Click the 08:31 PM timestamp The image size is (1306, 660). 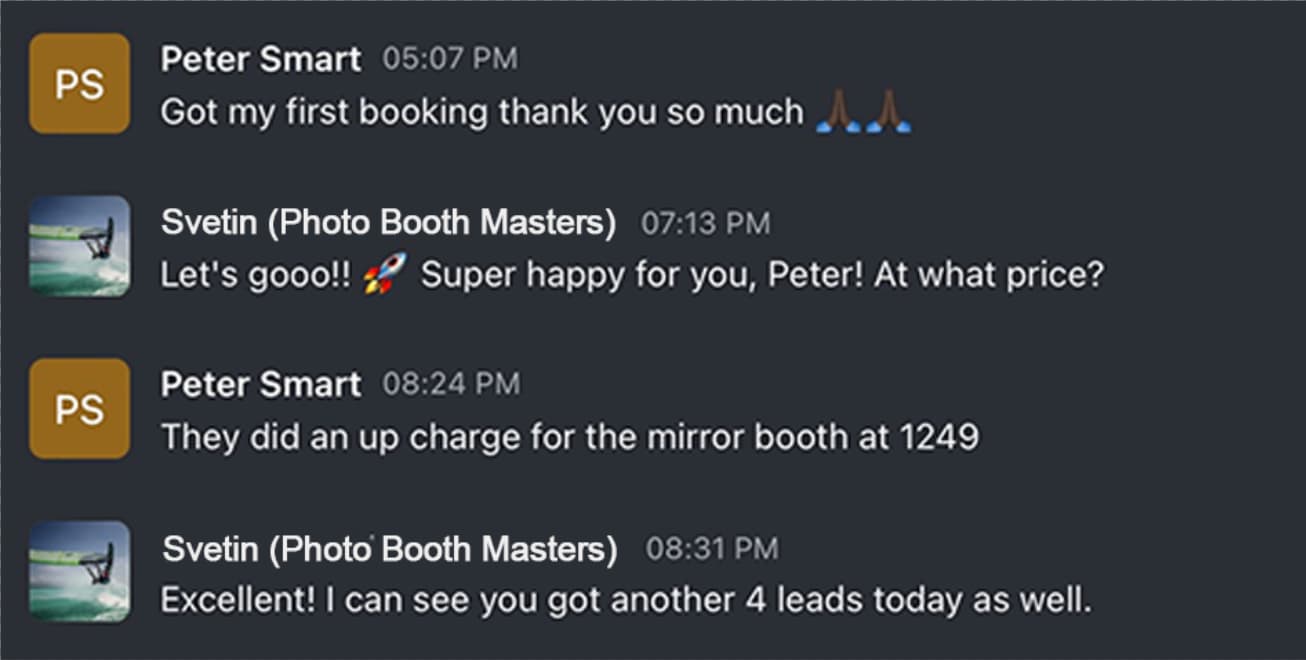[711, 549]
